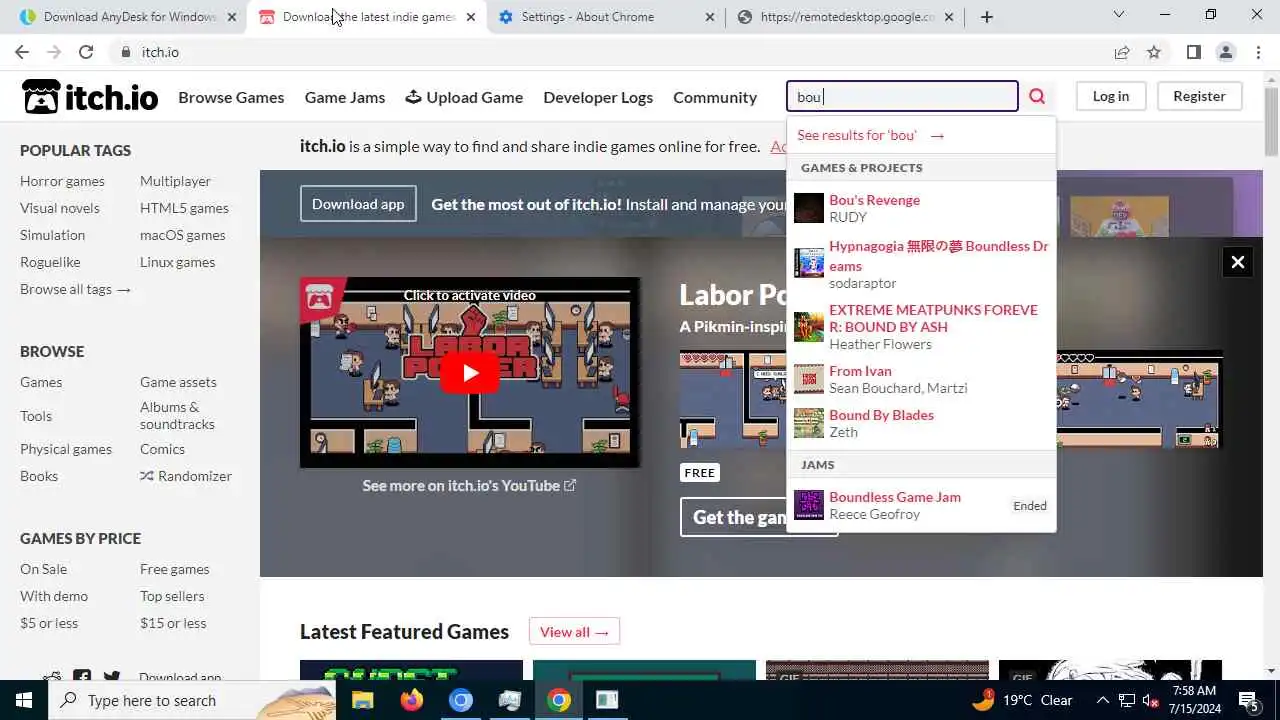Click the From Ivan result thumbnail
The height and width of the screenshot is (720, 1280).
point(809,379)
